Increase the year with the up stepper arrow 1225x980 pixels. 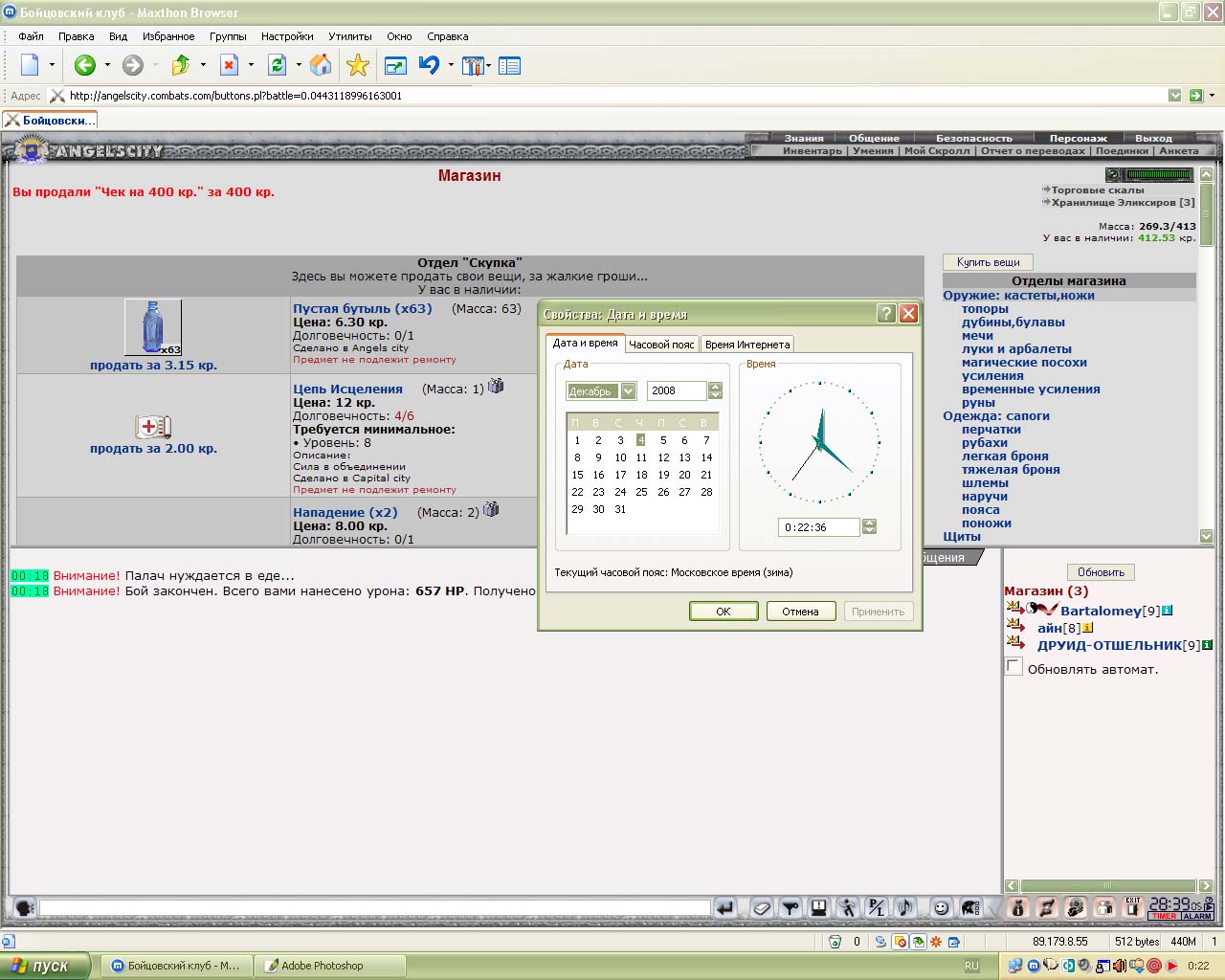pos(715,387)
